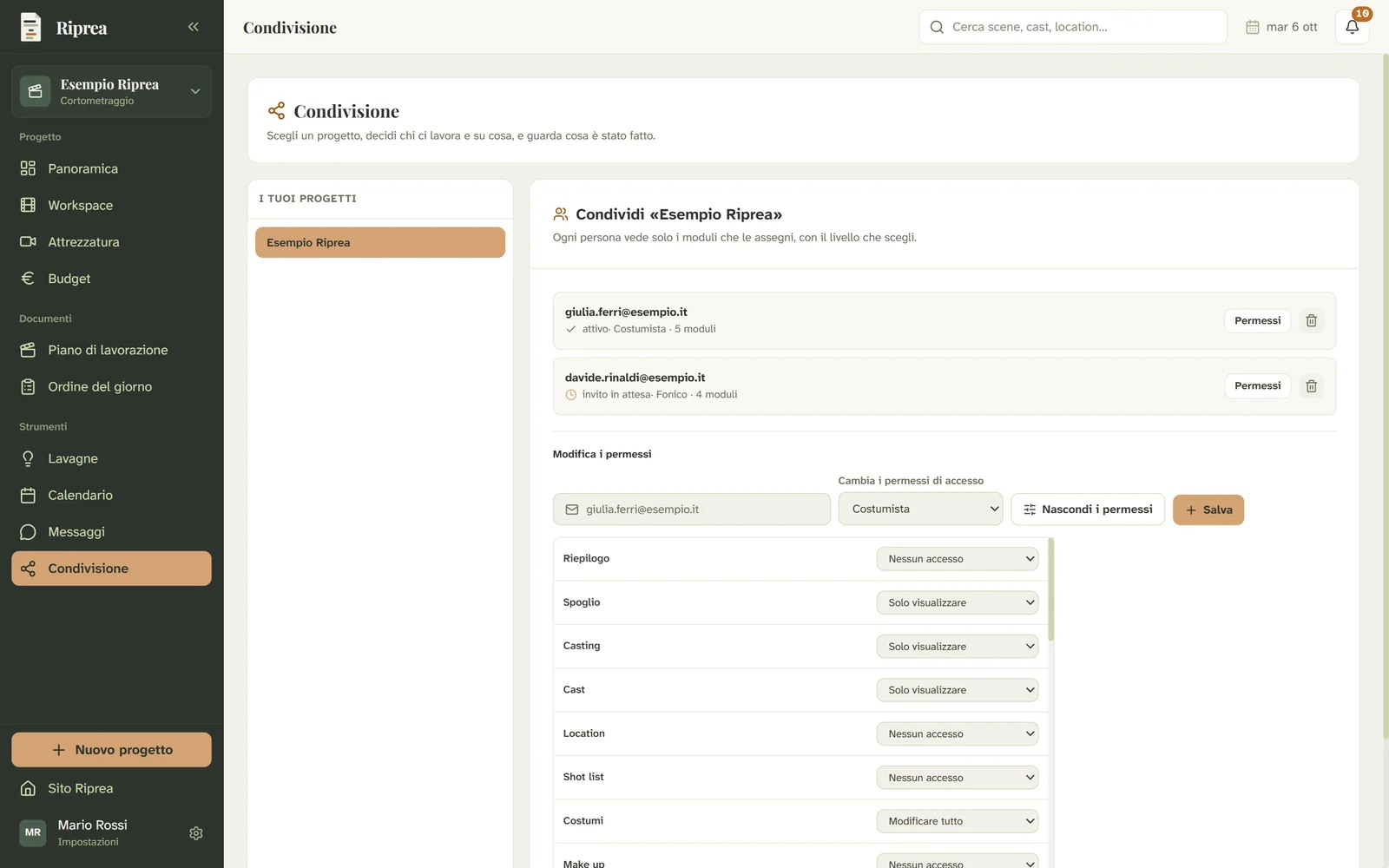The height and width of the screenshot is (868, 1389).
Task: Click the Riprea logo icon
Action: 30,28
